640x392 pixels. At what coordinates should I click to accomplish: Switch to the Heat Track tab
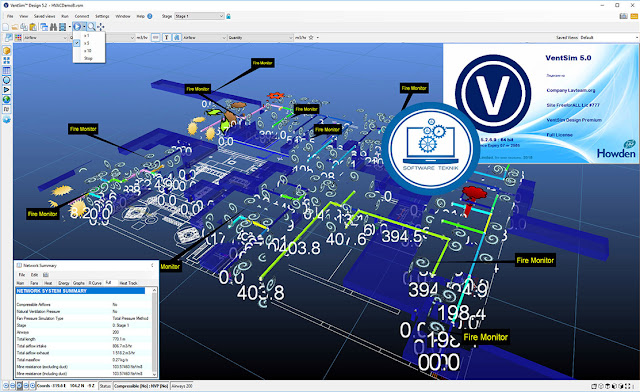[128, 283]
